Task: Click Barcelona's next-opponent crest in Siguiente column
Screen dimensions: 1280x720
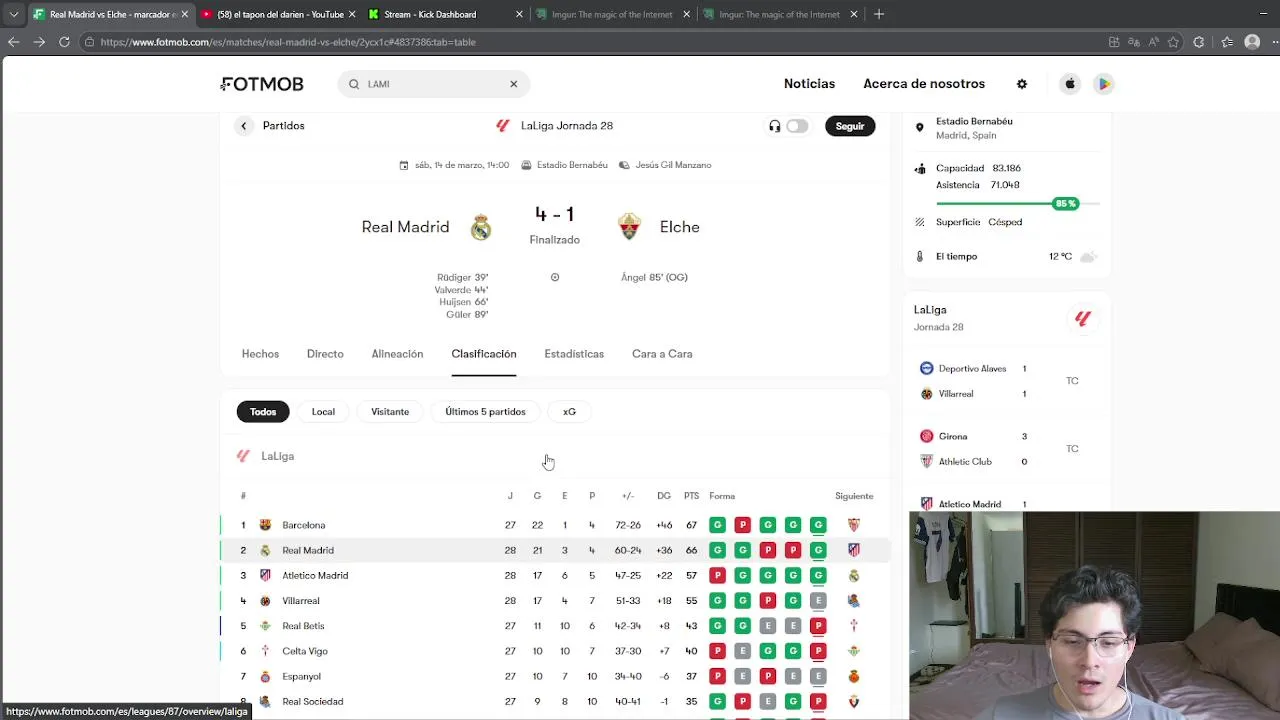Action: pyautogui.click(x=854, y=525)
